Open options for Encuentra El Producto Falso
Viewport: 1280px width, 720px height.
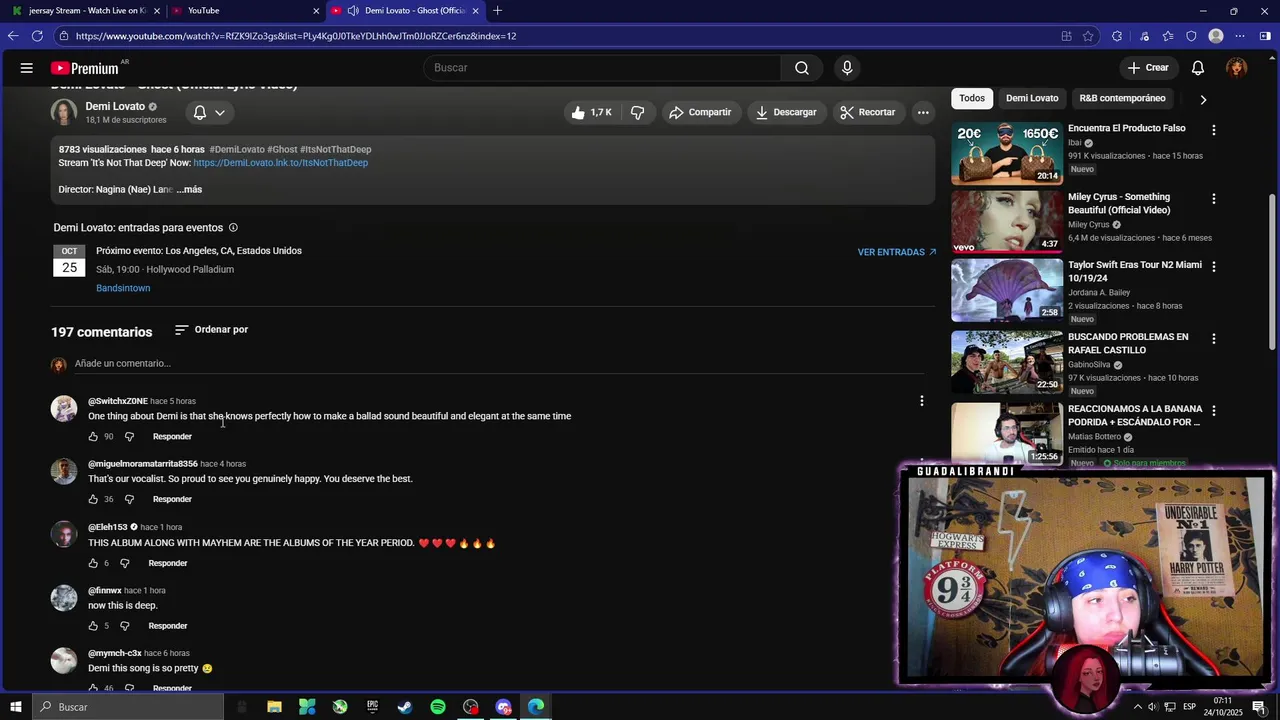[x=1214, y=131]
